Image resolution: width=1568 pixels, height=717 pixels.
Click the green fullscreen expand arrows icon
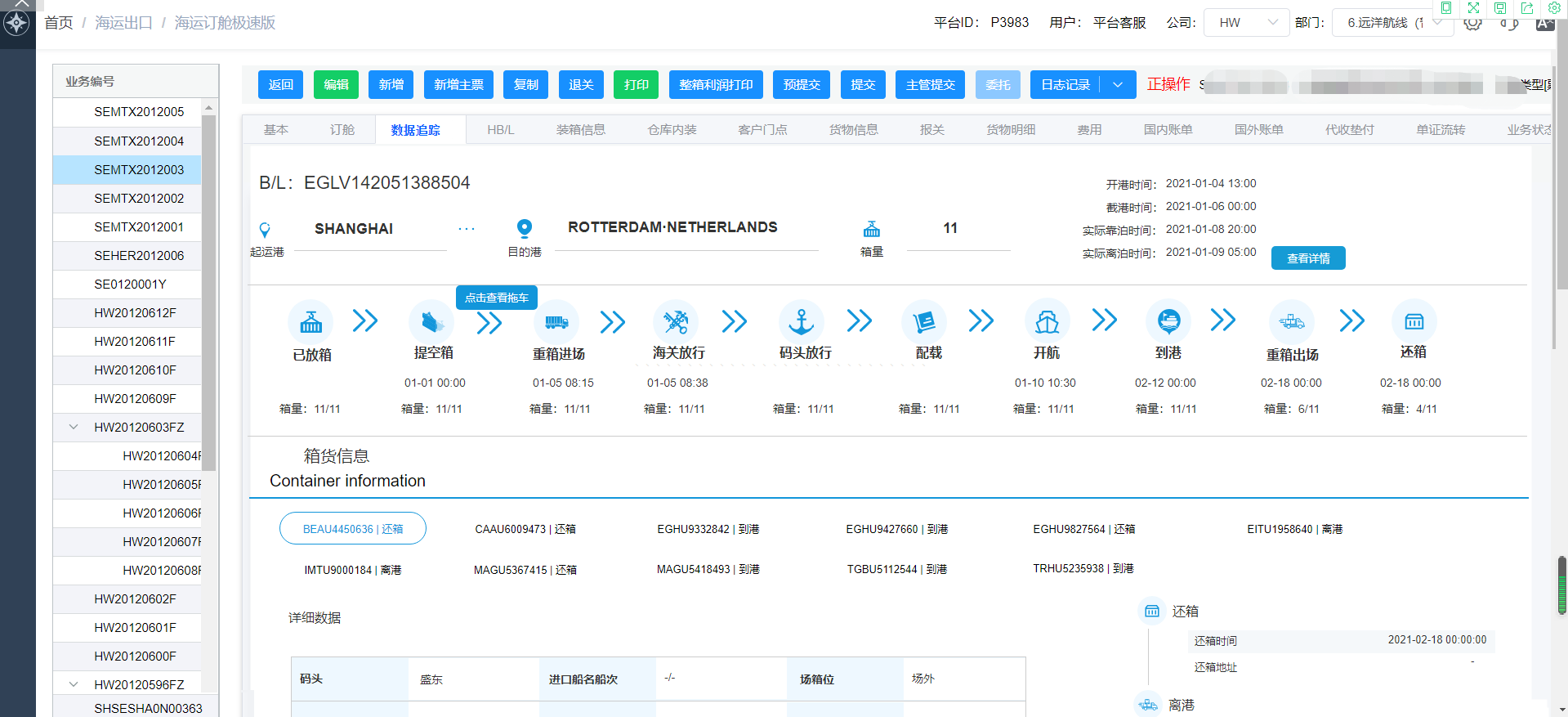point(1473,7)
